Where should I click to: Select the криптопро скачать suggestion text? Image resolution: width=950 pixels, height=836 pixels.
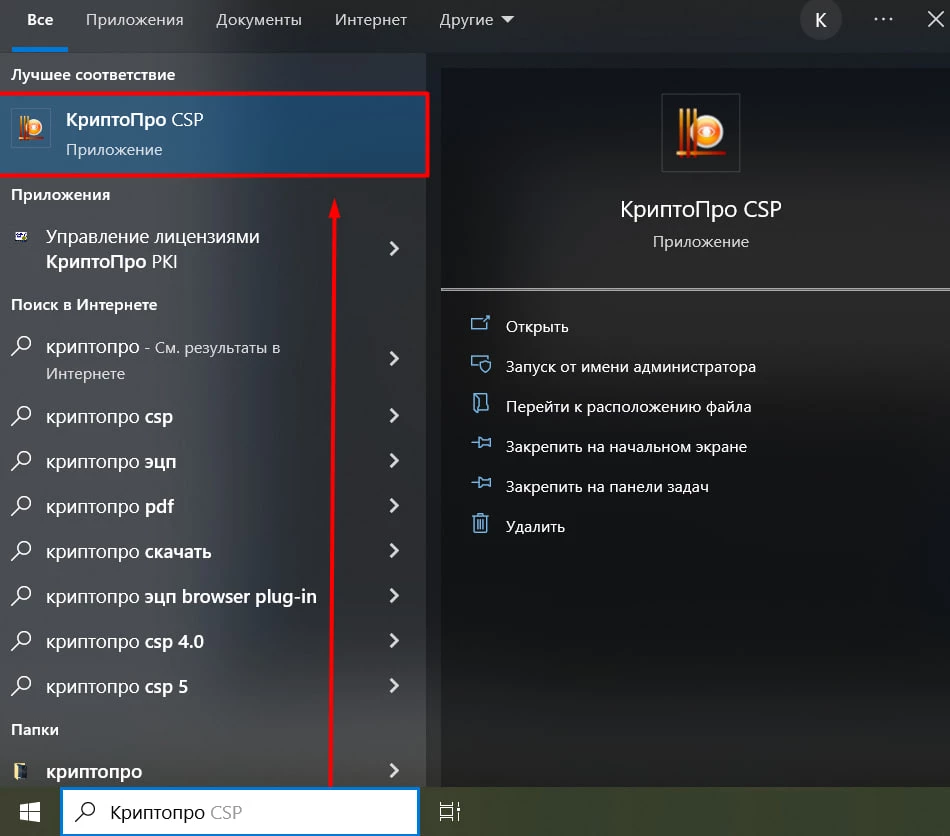point(128,552)
